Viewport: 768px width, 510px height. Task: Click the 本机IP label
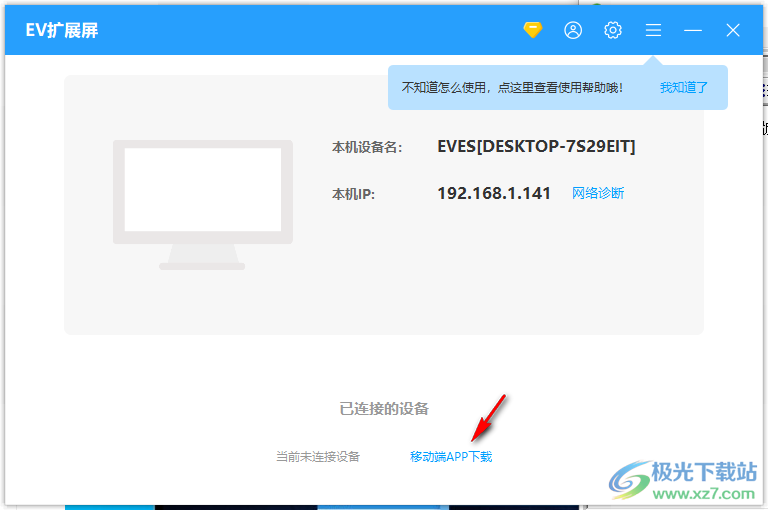pyautogui.click(x=353, y=194)
